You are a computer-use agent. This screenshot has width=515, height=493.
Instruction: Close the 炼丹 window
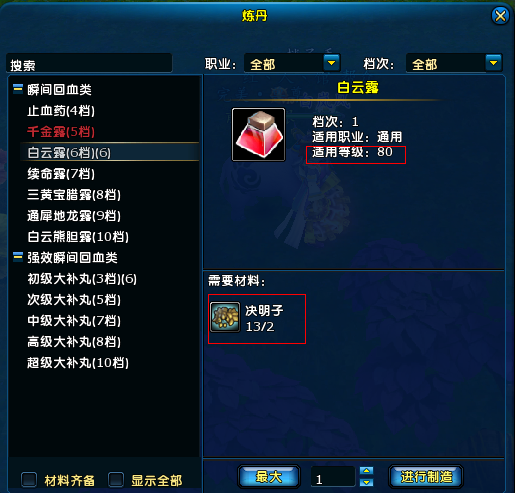500,15
